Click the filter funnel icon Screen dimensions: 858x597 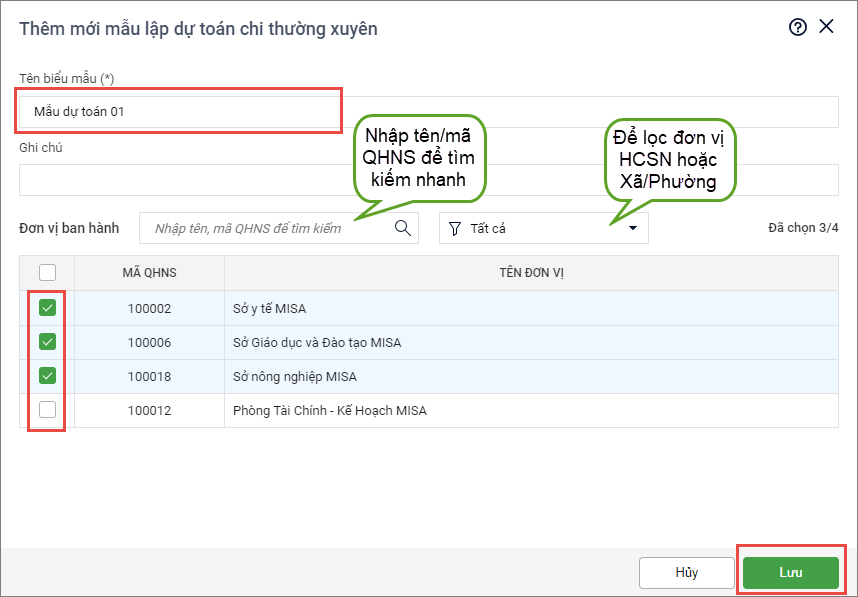tap(455, 228)
